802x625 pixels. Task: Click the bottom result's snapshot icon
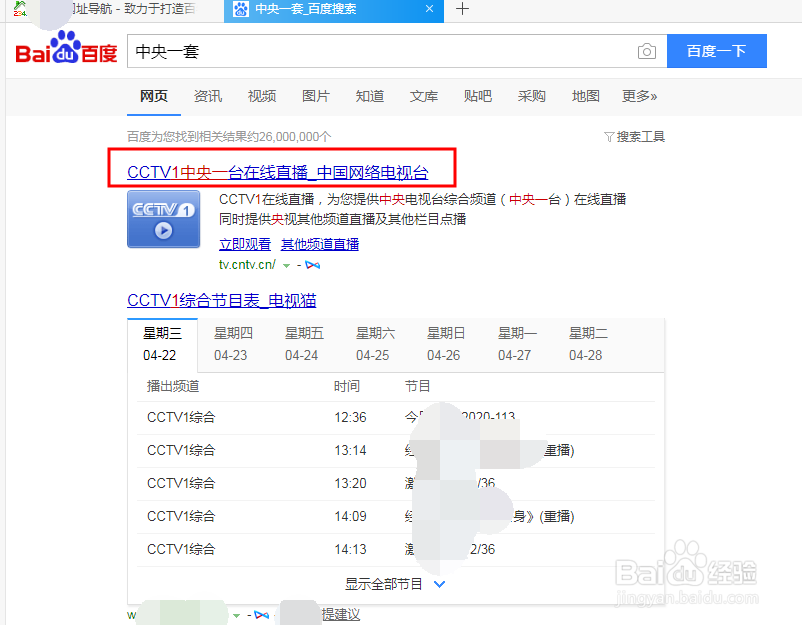(261, 615)
